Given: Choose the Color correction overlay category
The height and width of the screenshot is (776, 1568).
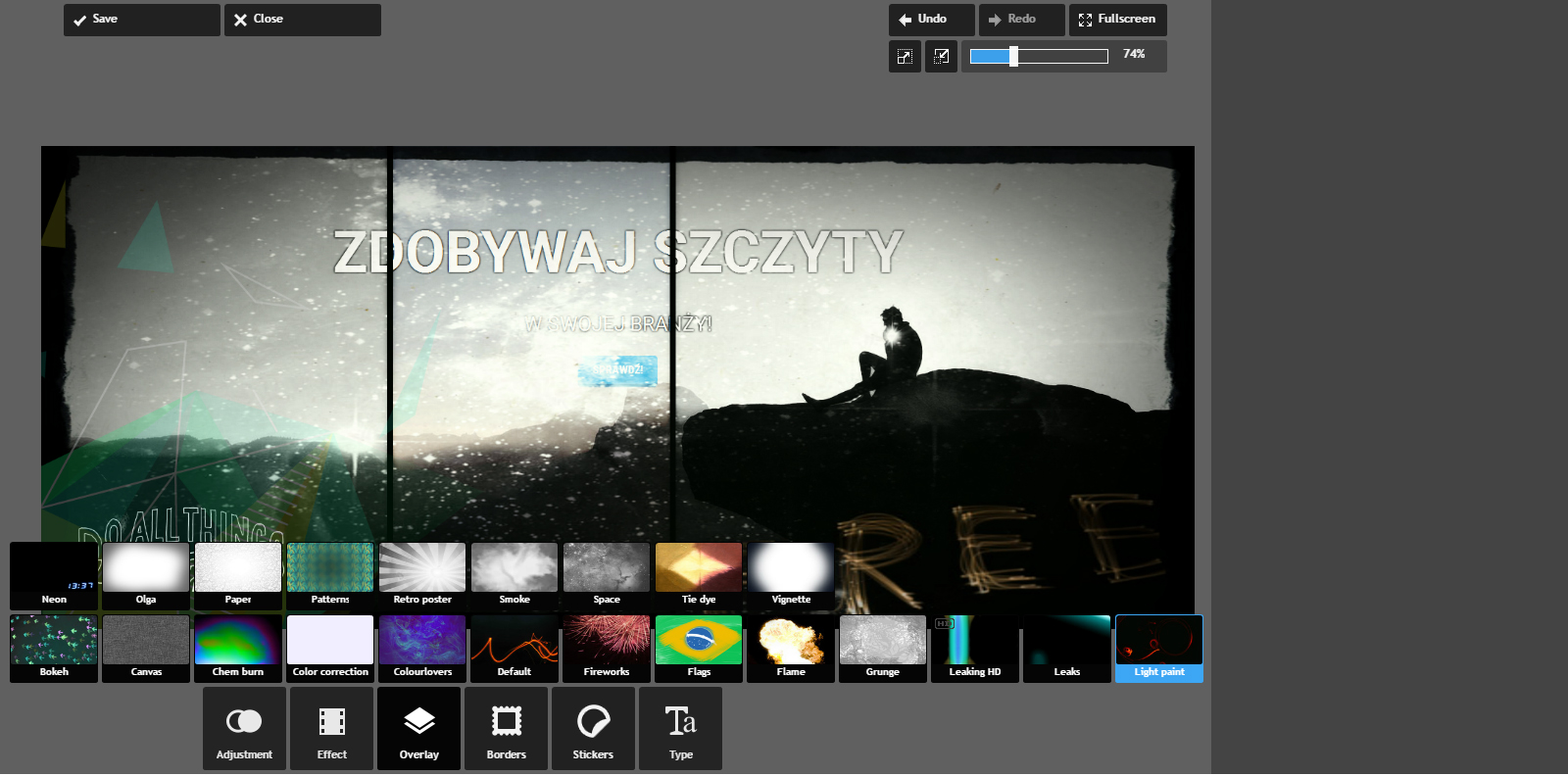Looking at the screenshot, I should tap(330, 649).
